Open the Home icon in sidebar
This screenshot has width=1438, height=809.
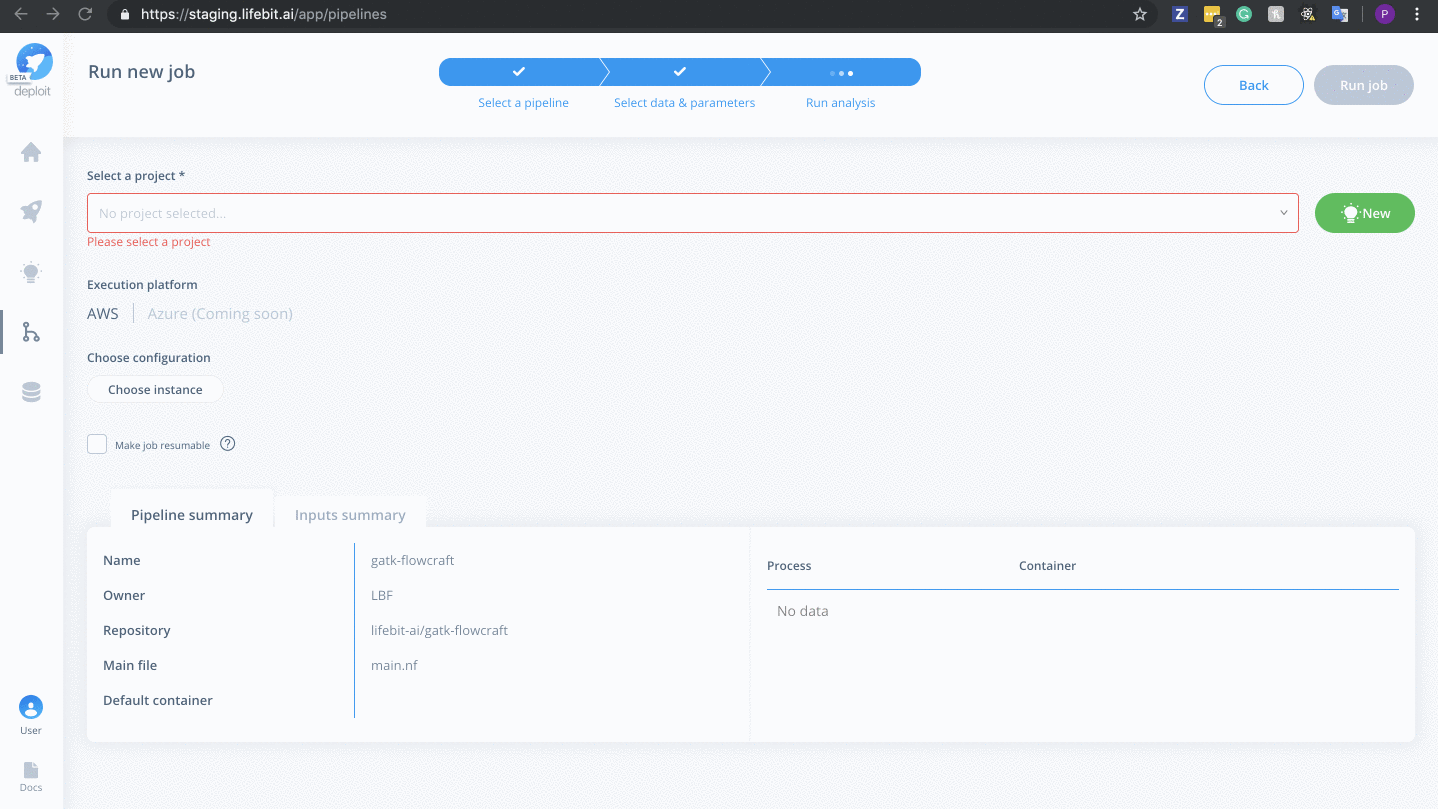pyautogui.click(x=31, y=152)
